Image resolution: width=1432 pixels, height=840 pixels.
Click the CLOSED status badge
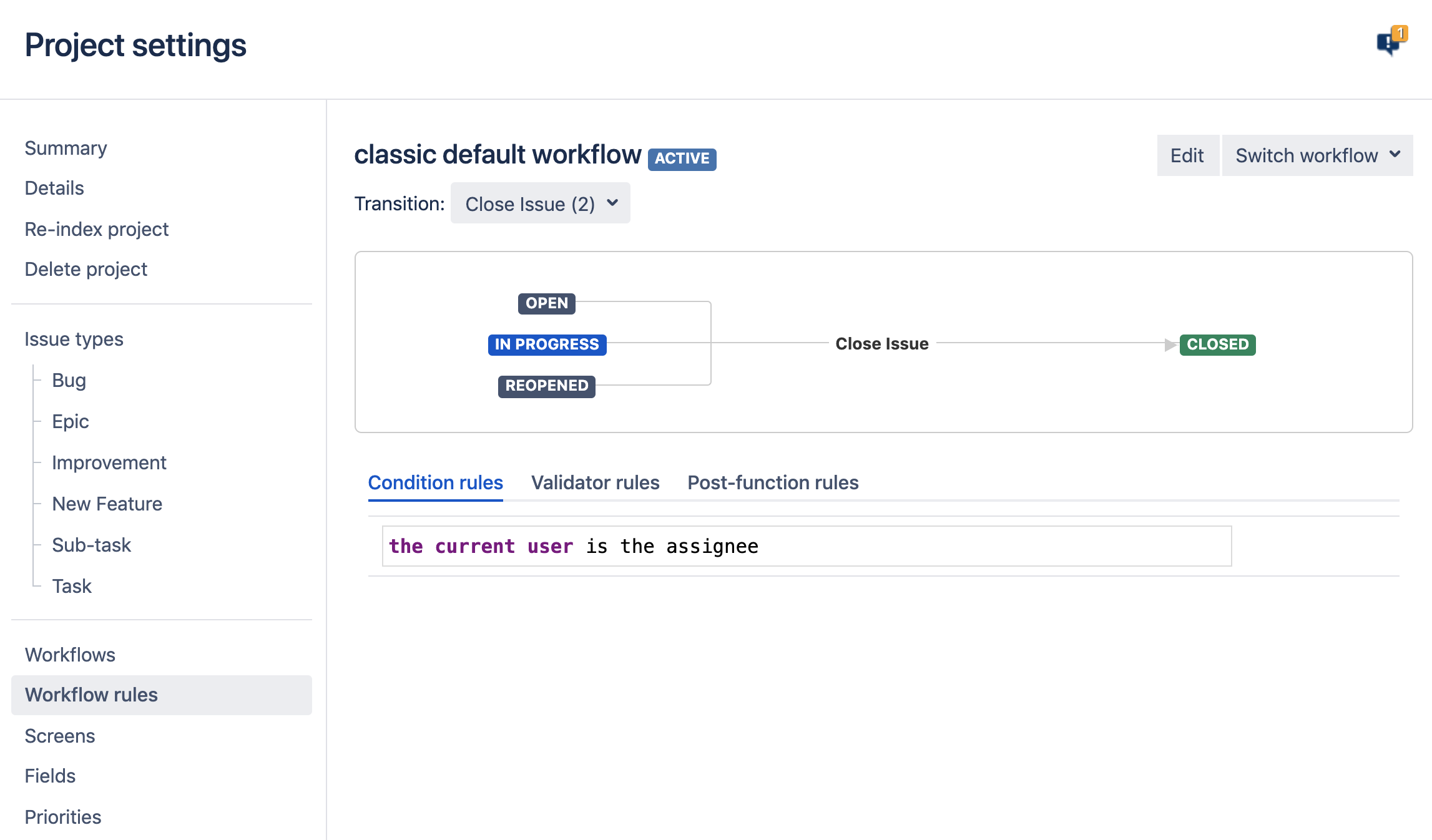(x=1217, y=344)
